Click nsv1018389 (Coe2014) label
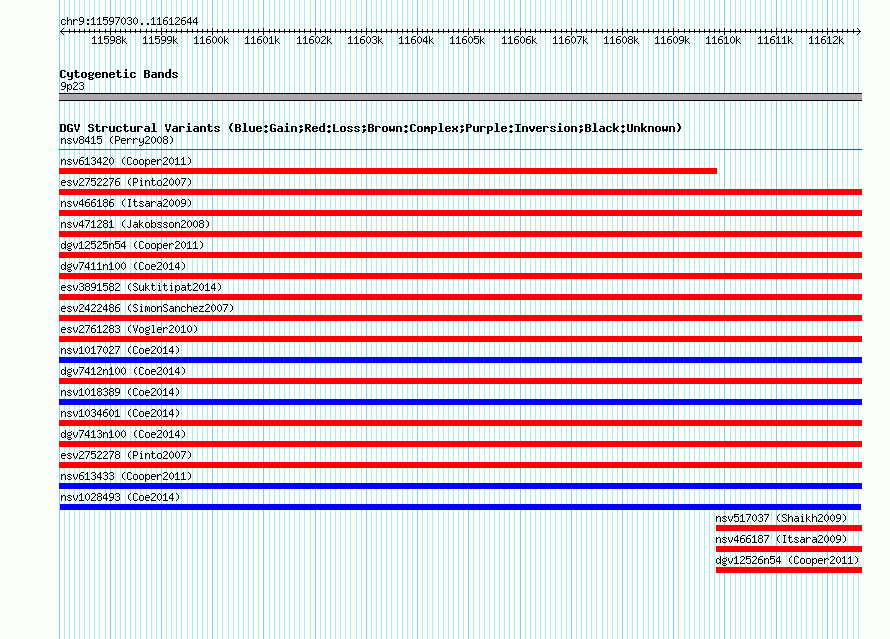 [x=120, y=392]
